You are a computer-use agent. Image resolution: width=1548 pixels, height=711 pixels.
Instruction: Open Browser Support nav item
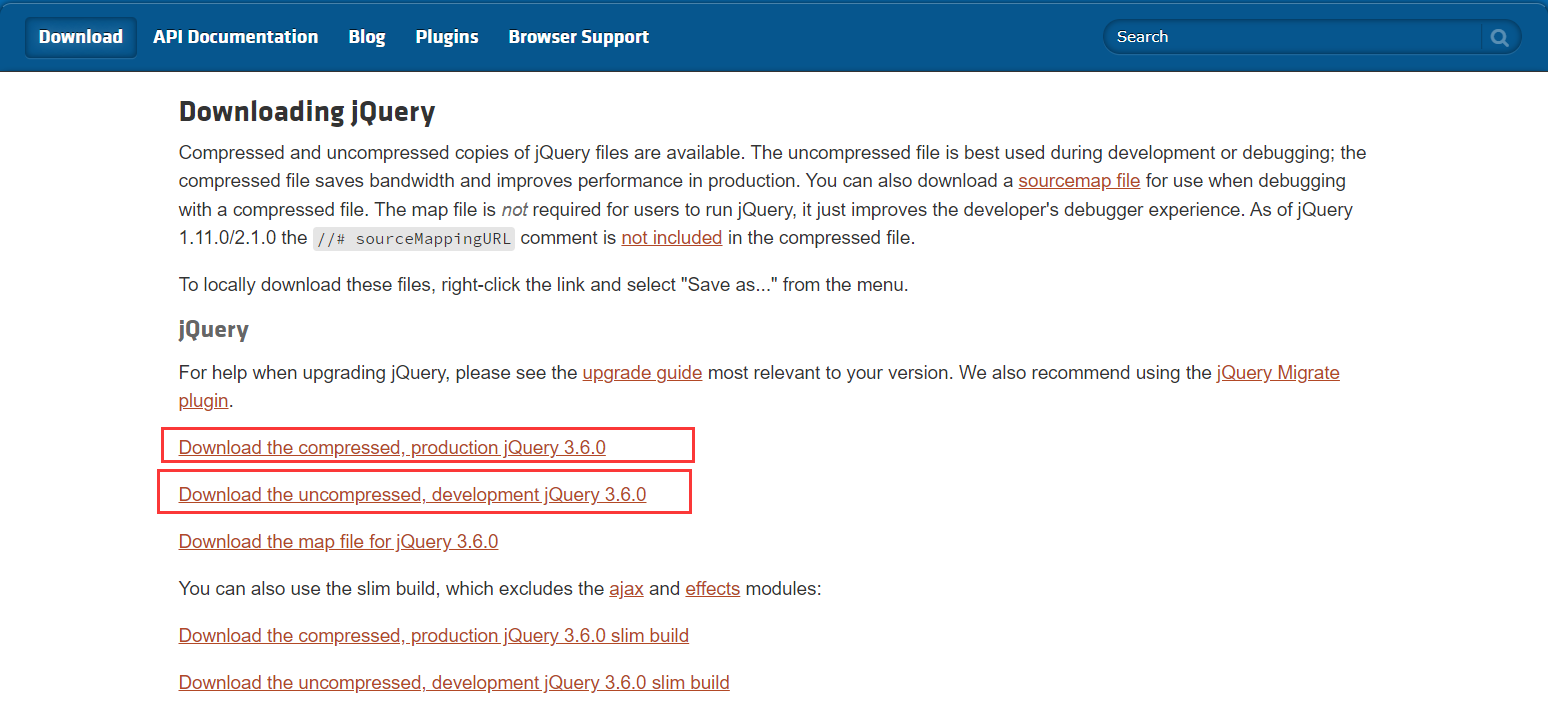tap(579, 37)
